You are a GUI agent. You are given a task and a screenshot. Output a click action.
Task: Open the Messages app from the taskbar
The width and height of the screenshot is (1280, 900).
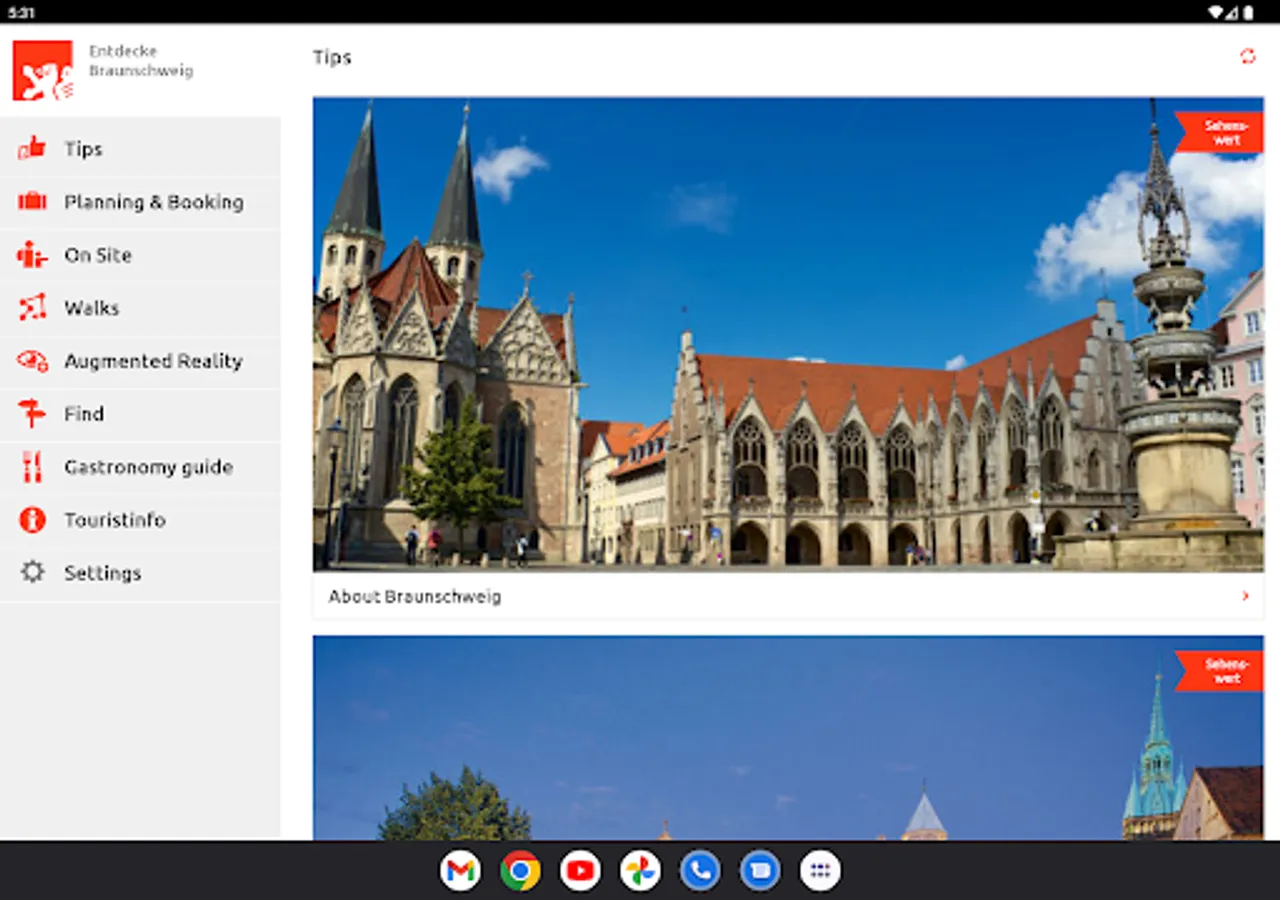[x=760, y=871]
